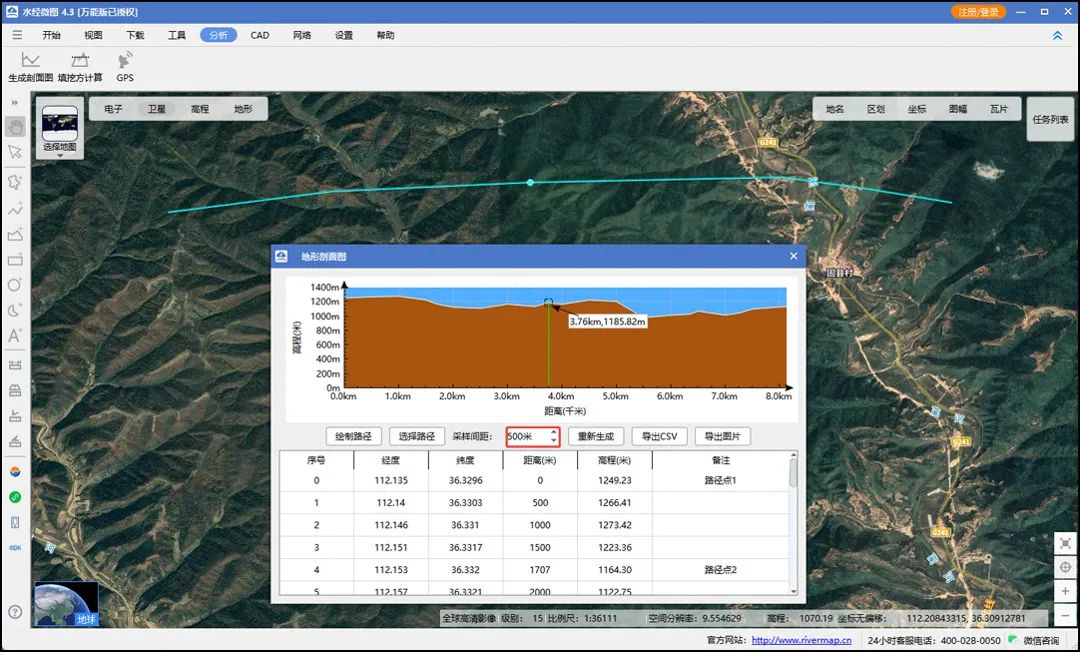Open the 选择地图 map selector dropdown
The image size is (1080, 652).
click(x=60, y=130)
